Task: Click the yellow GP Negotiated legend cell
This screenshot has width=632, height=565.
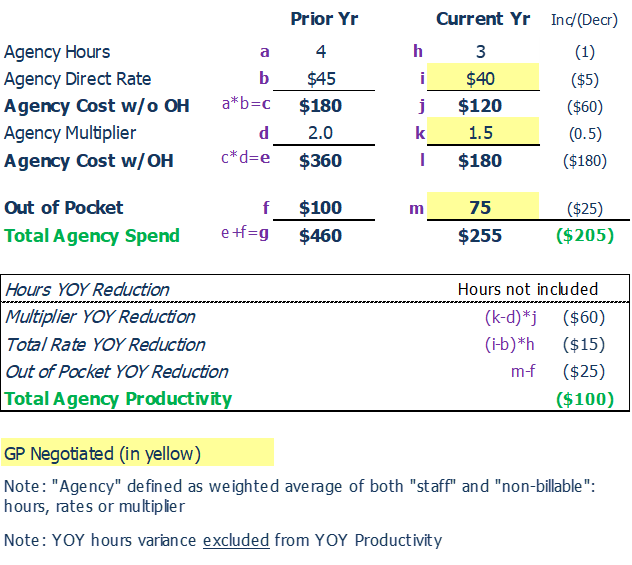Action: point(137,453)
